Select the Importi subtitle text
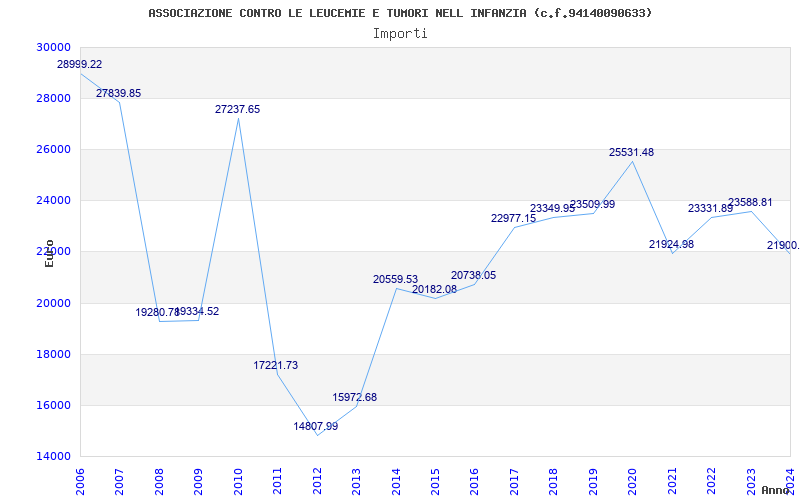Viewport: 800px width, 500px height. 400,34
